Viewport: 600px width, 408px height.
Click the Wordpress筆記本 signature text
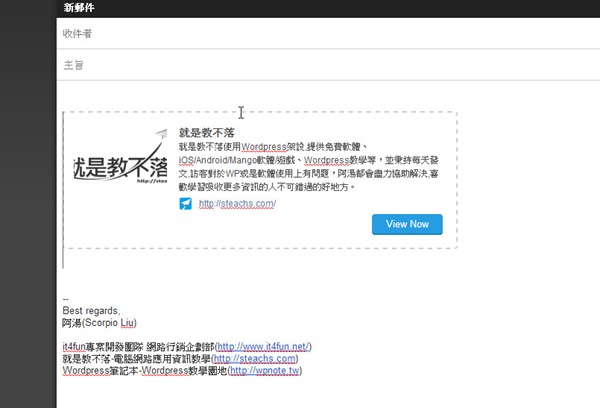[x=100, y=370]
